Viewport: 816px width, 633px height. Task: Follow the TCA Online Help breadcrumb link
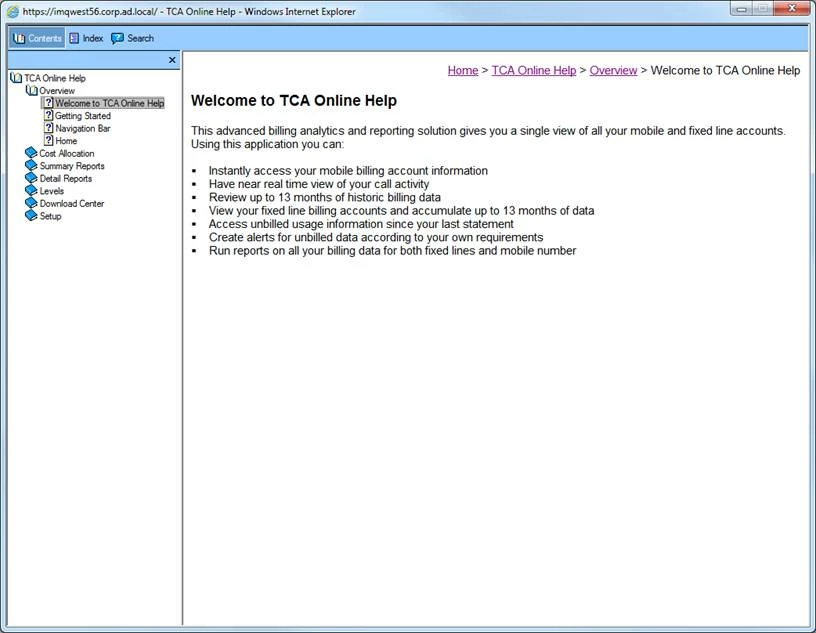[534, 70]
